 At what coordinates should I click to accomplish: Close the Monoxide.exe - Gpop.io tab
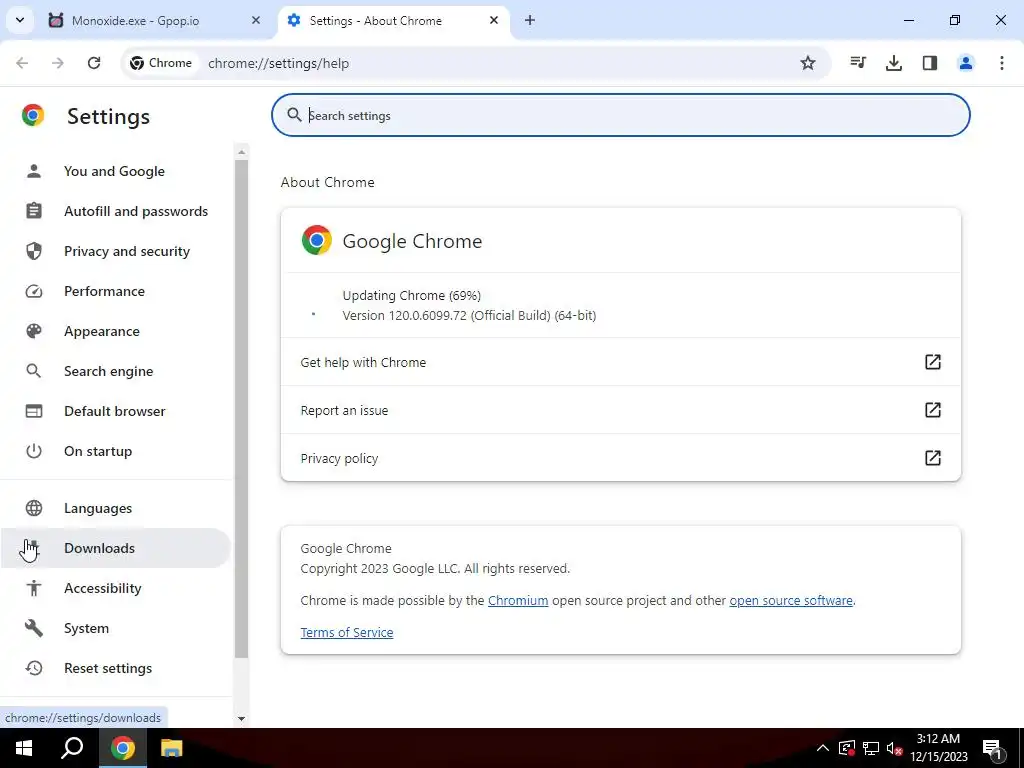click(256, 20)
